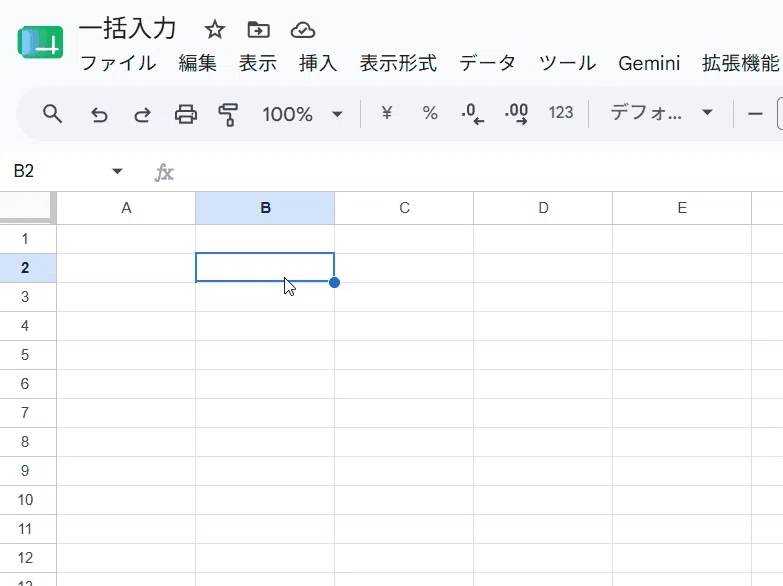
Task: Select row 10 header
Action: tap(28, 500)
